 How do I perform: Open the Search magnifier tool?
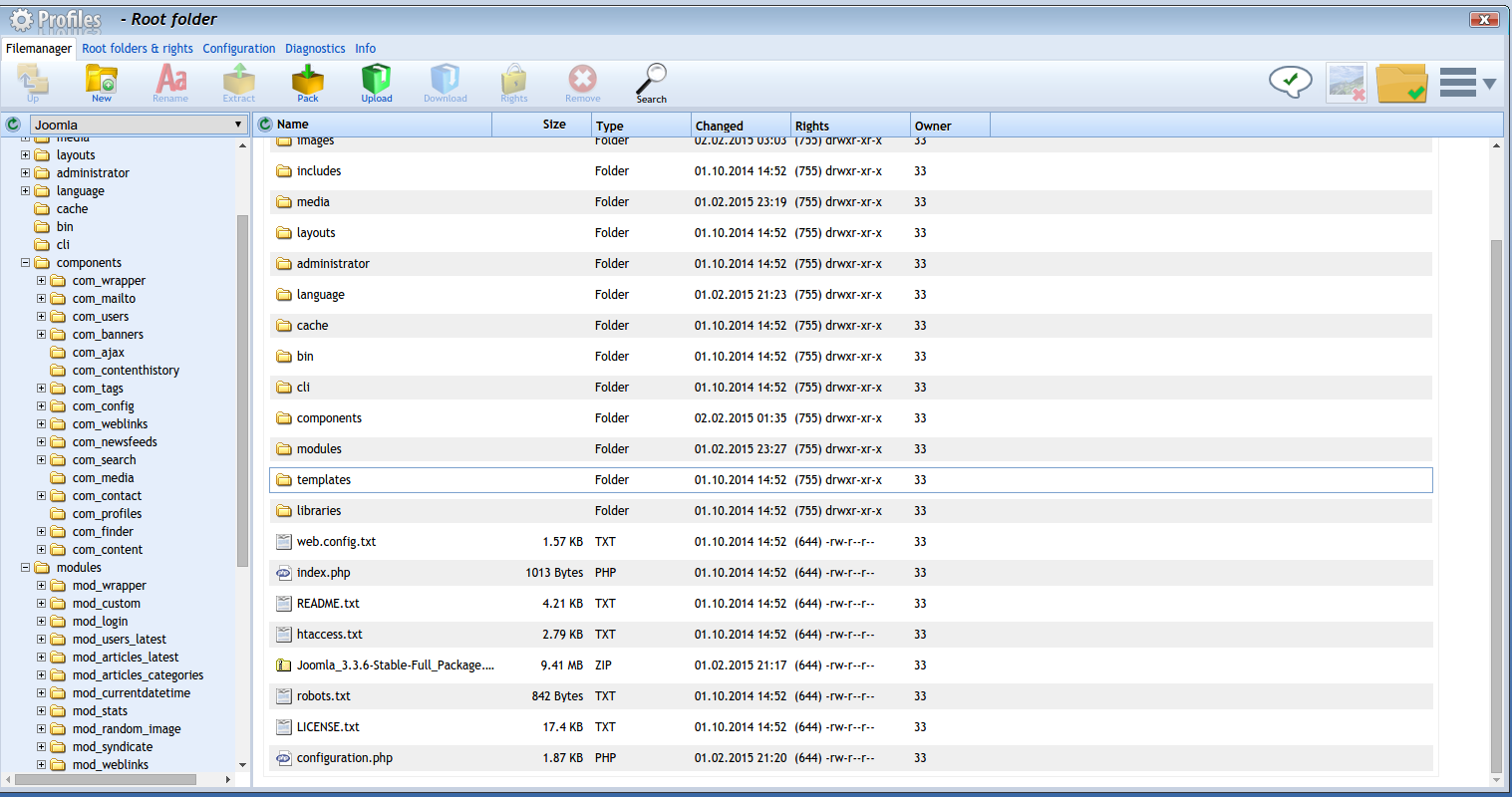pos(651,82)
